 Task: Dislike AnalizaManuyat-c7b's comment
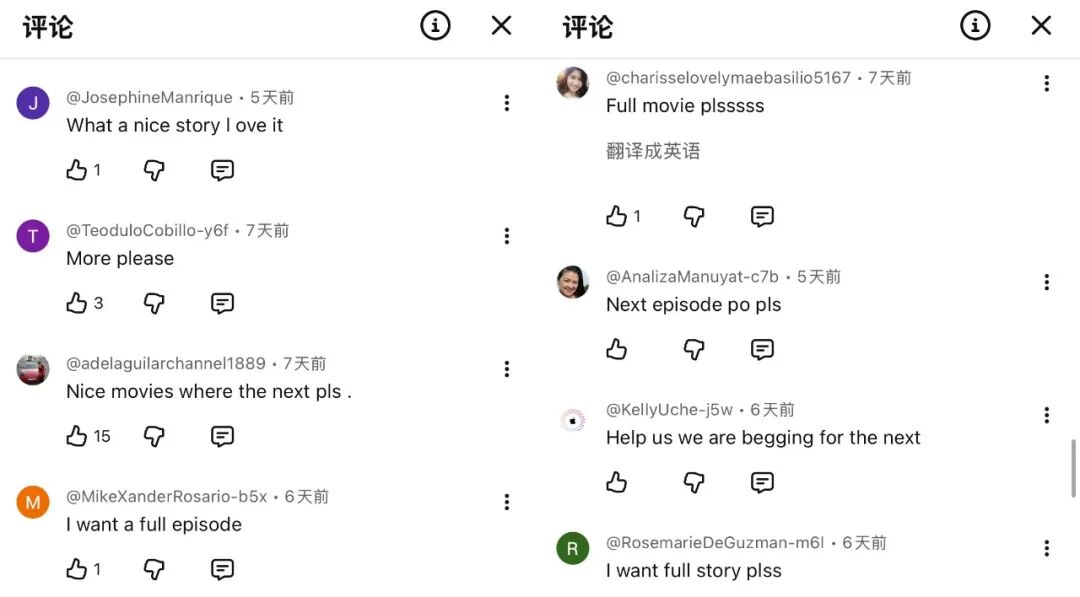[694, 349]
